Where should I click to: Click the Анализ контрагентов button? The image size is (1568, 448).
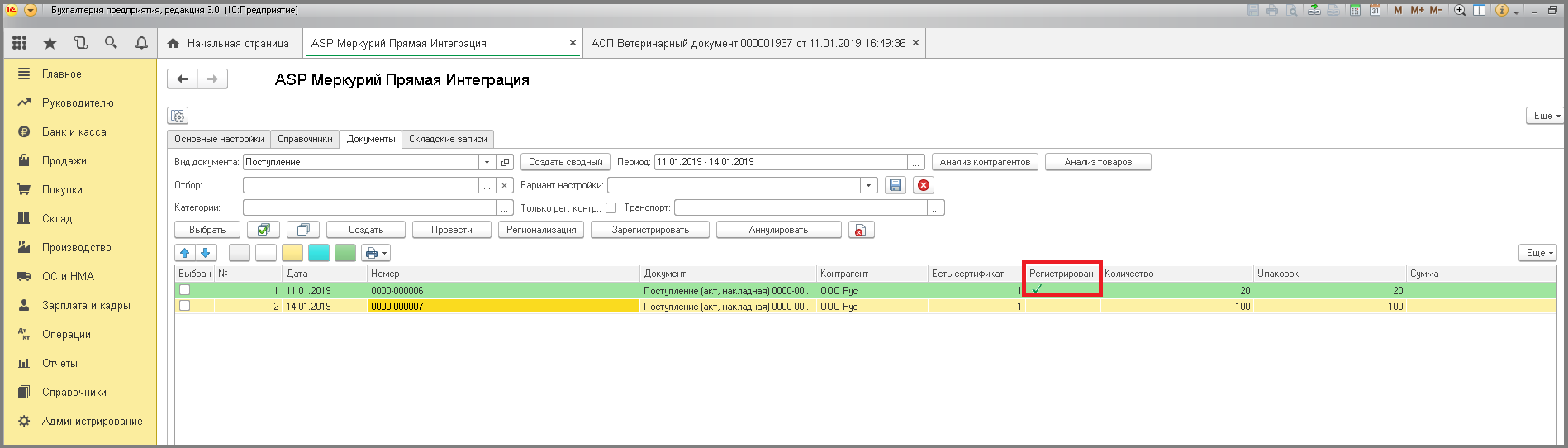point(985,162)
